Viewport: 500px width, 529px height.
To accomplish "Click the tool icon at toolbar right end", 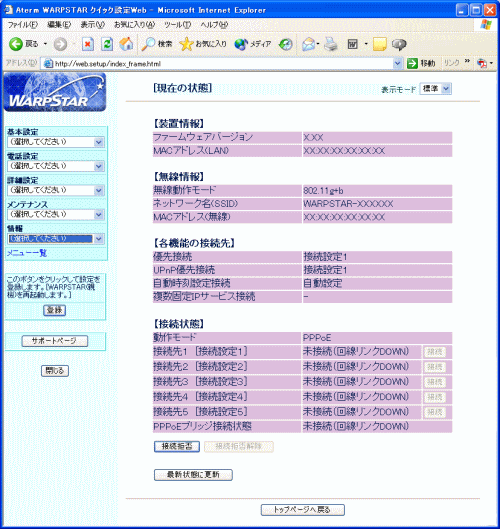I will [482, 63].
